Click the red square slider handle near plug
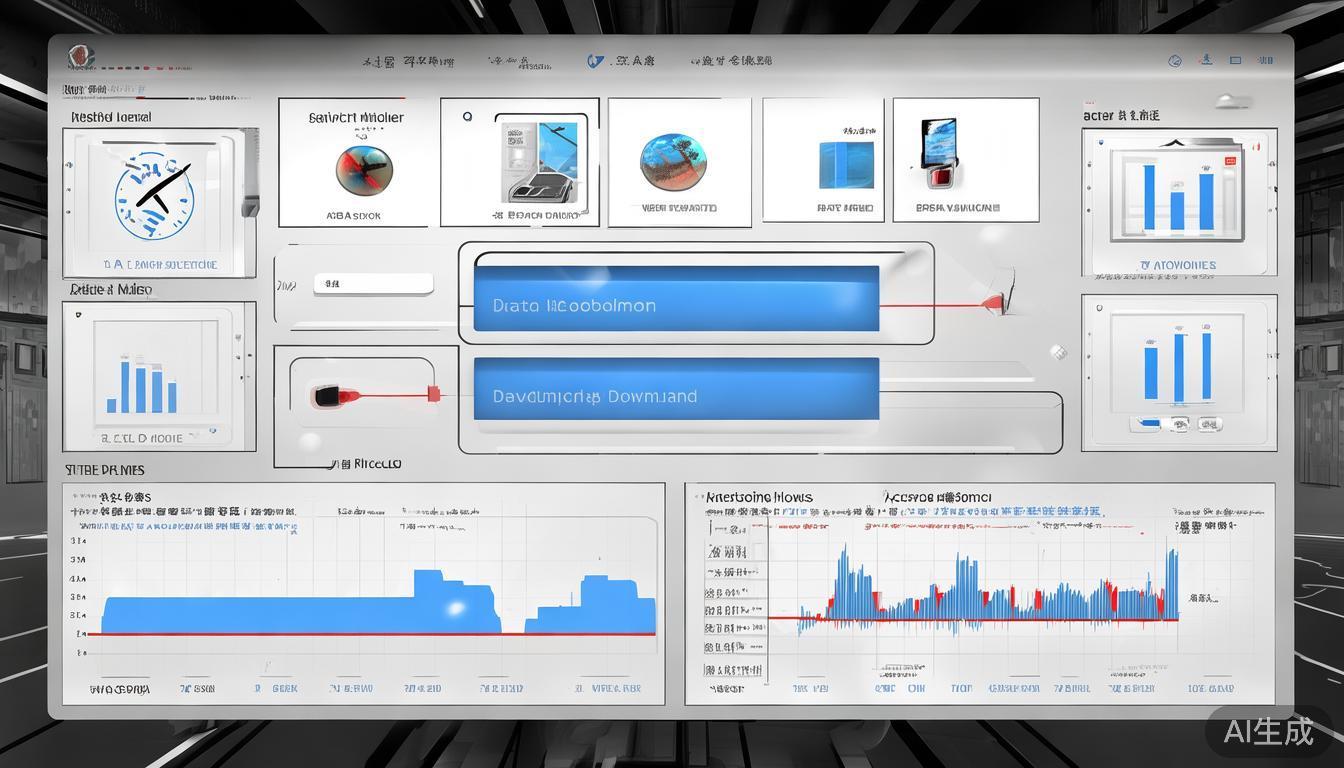Viewport: 1344px width, 768px height. coord(433,394)
